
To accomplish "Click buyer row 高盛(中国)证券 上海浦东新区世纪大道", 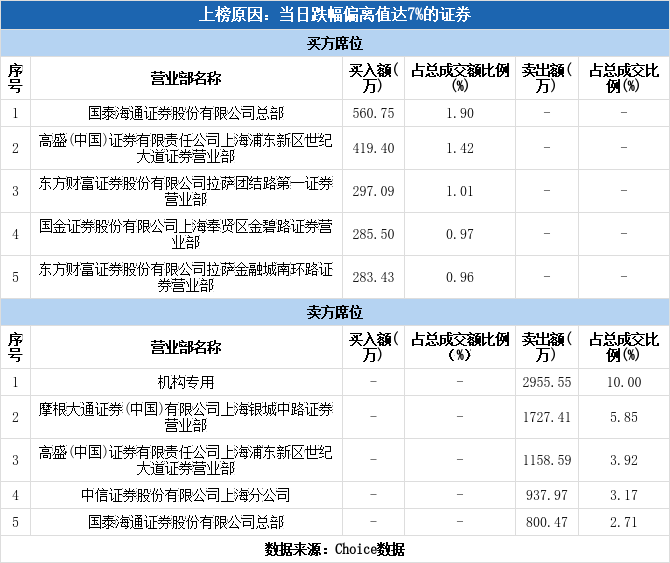I will tap(186, 148).
